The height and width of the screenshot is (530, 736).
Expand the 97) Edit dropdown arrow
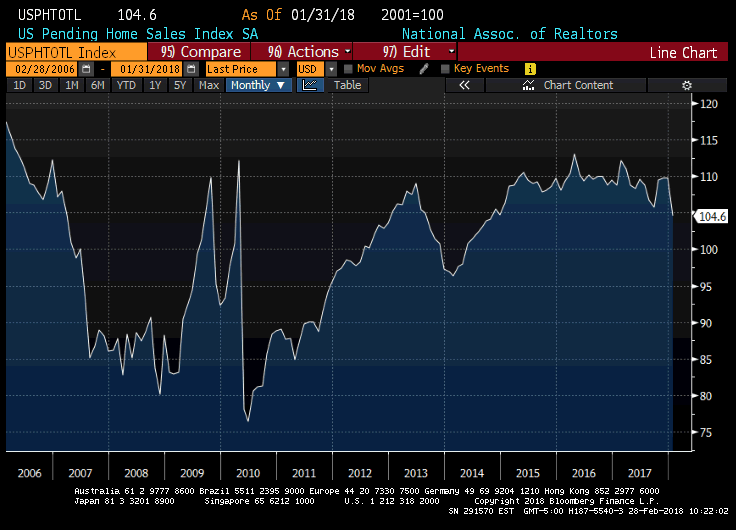(x=451, y=51)
